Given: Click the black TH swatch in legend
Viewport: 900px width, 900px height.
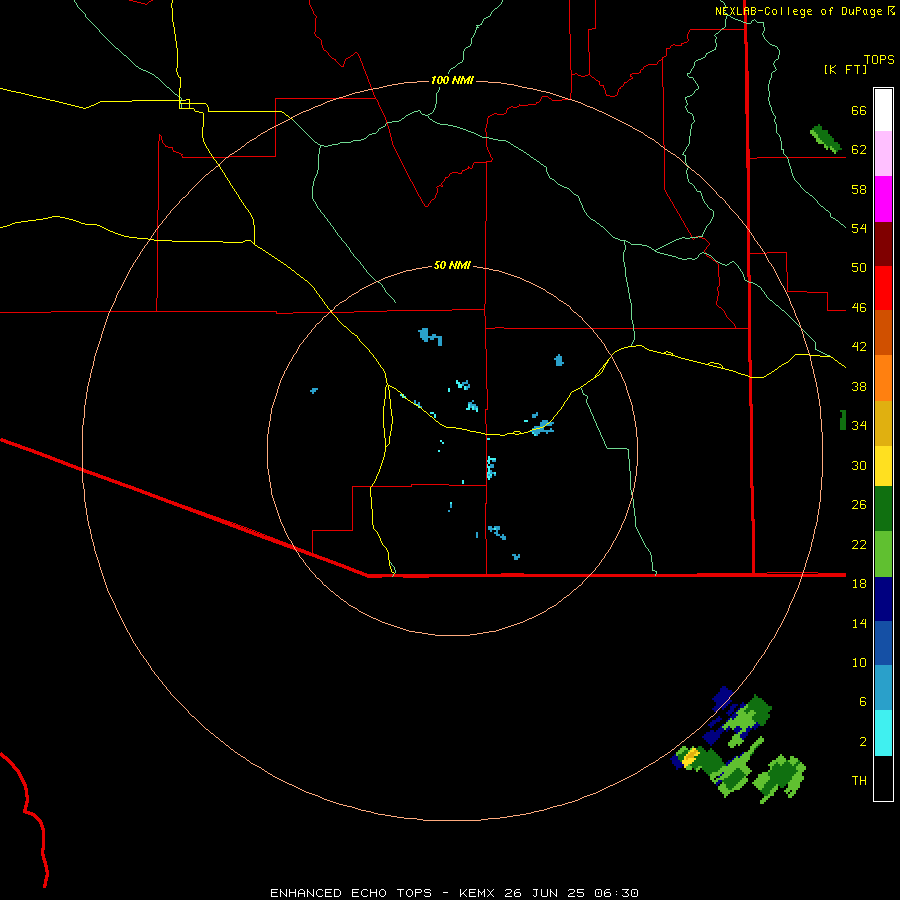Looking at the screenshot, I should click(883, 778).
